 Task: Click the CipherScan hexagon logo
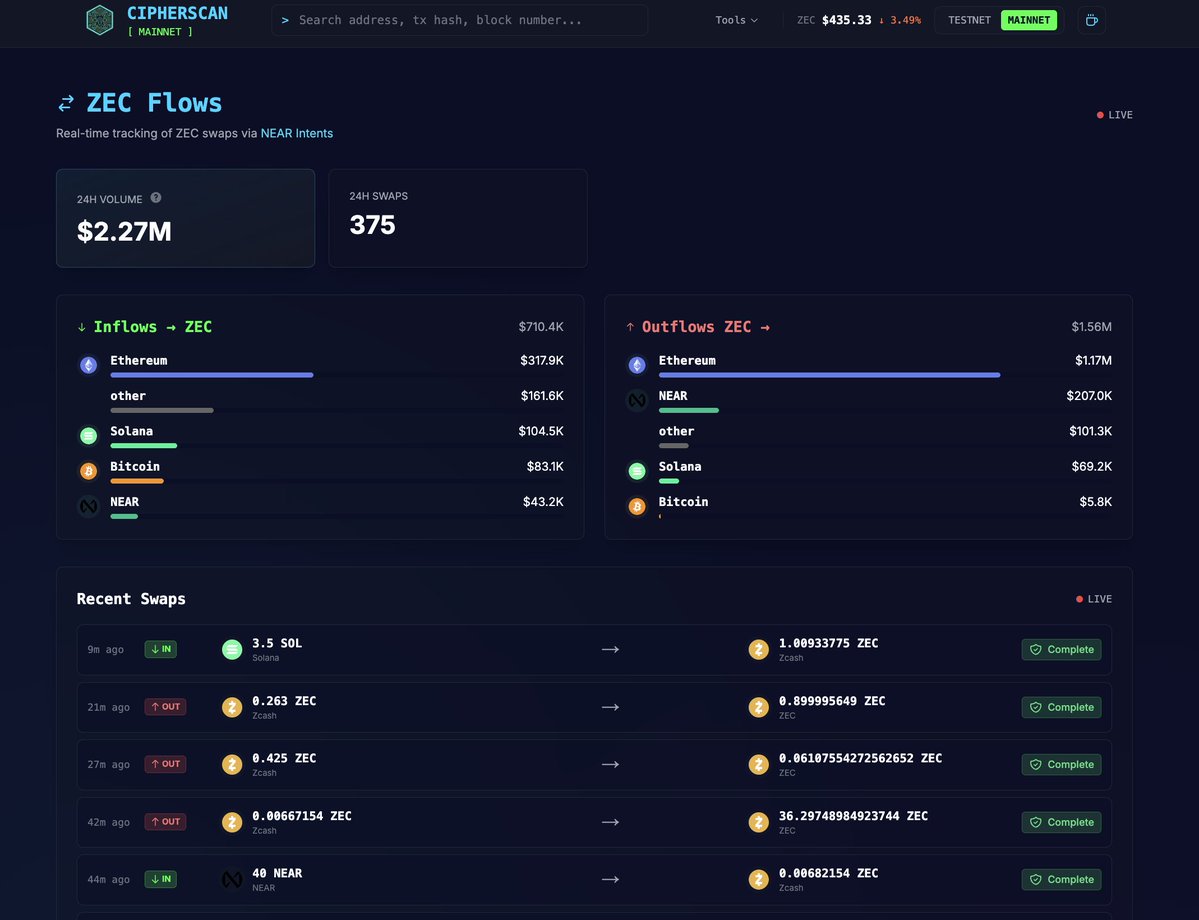tap(99, 21)
